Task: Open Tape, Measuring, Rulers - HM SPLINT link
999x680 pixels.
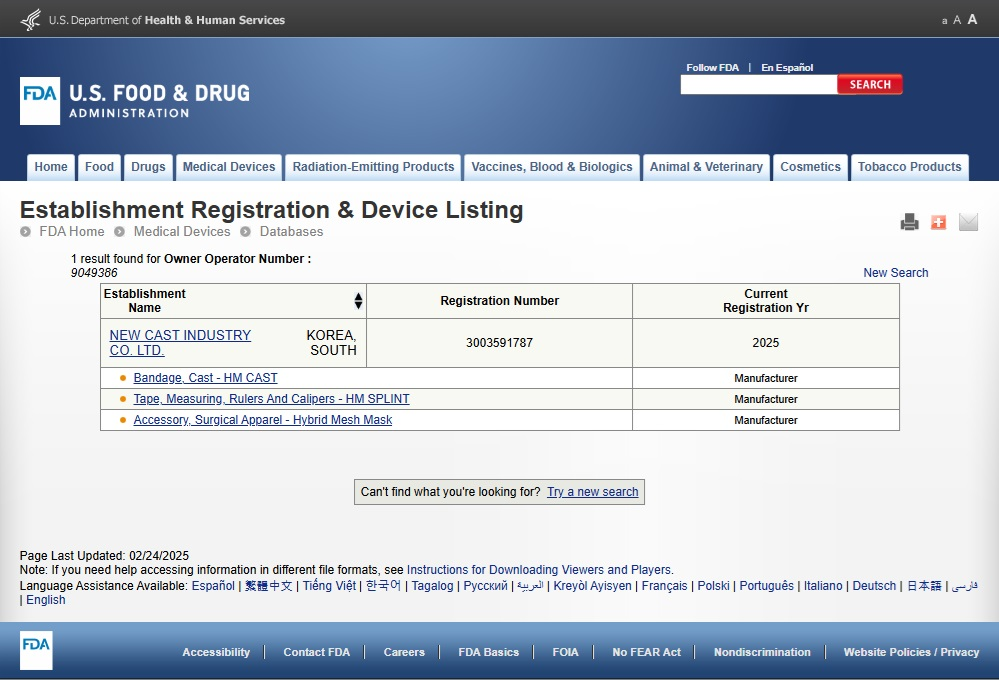Action: (x=271, y=399)
